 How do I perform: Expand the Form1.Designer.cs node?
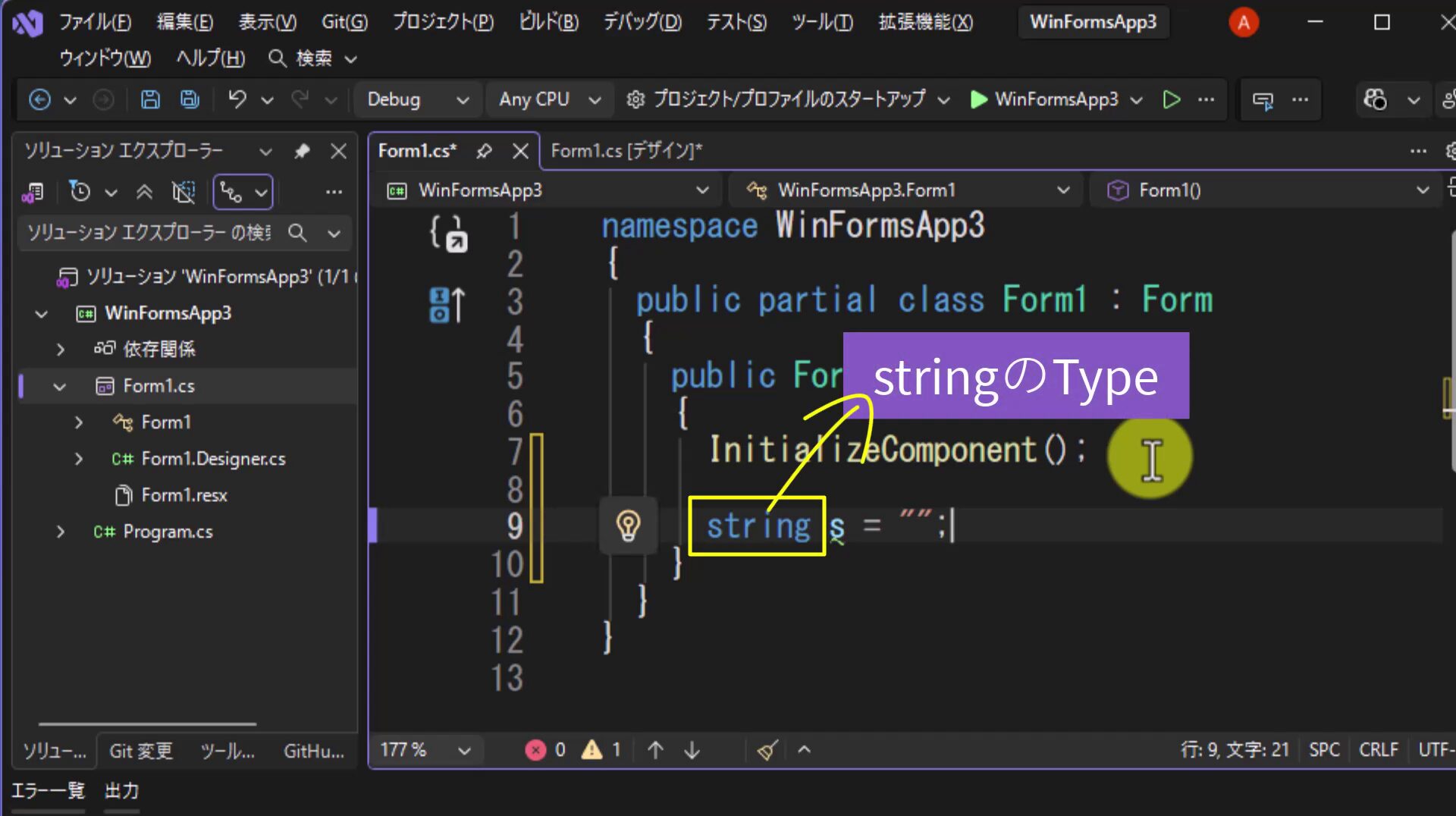click(79, 459)
